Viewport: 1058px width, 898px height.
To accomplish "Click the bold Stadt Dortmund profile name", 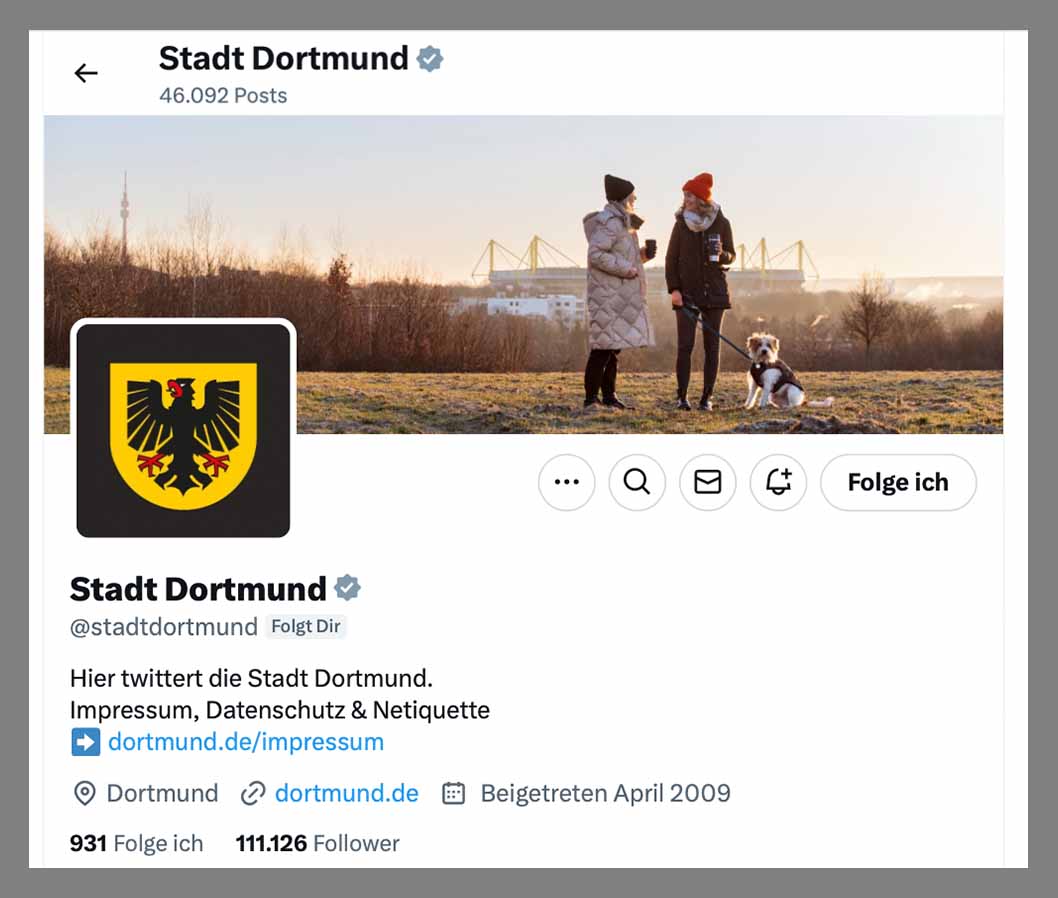I will click(x=198, y=589).
